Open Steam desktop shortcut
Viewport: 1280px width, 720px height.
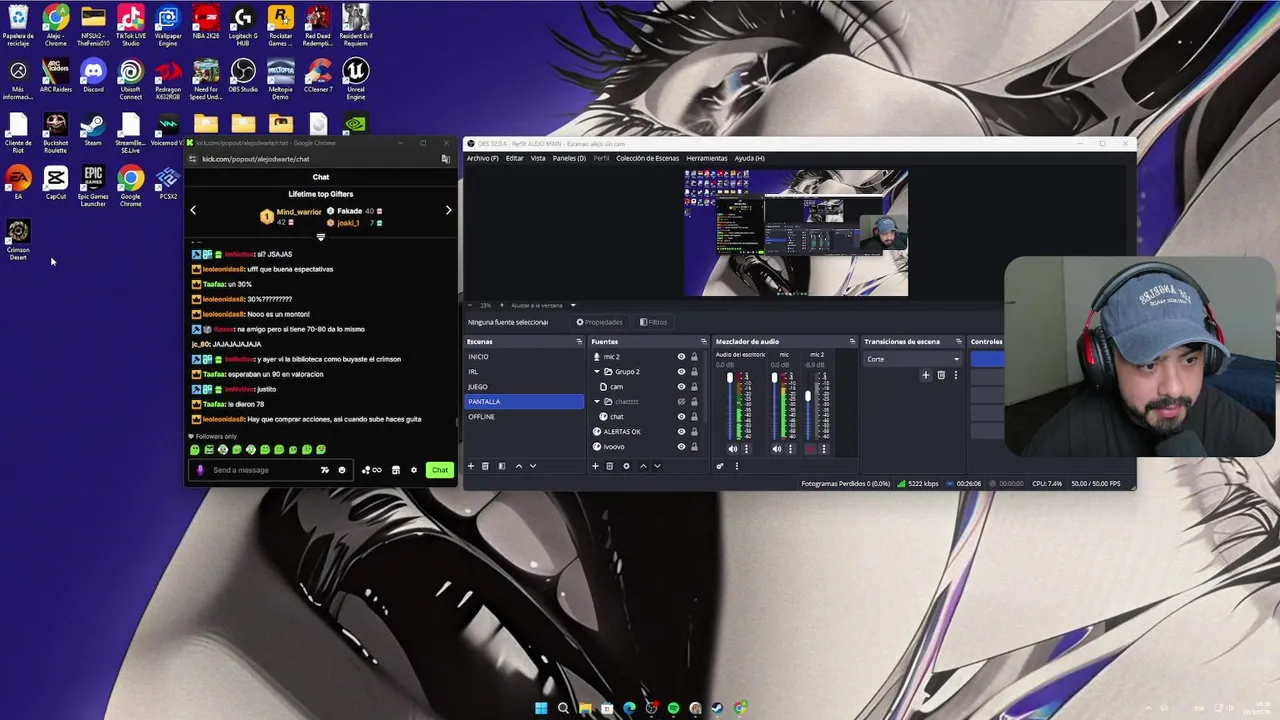93,128
